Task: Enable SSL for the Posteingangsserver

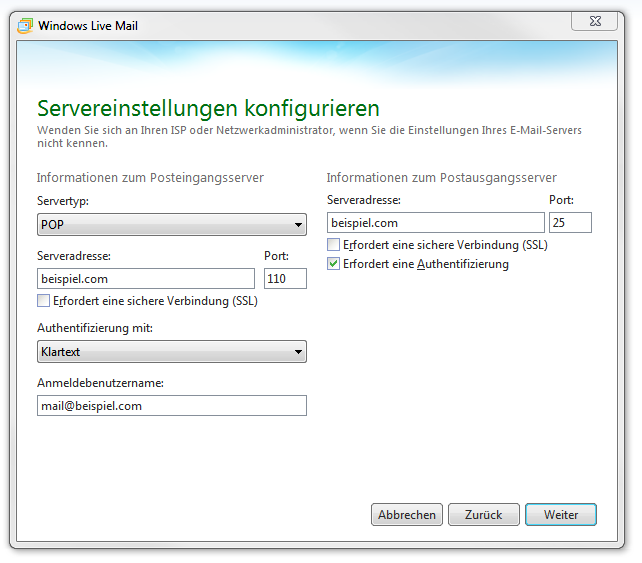Action: [43, 301]
